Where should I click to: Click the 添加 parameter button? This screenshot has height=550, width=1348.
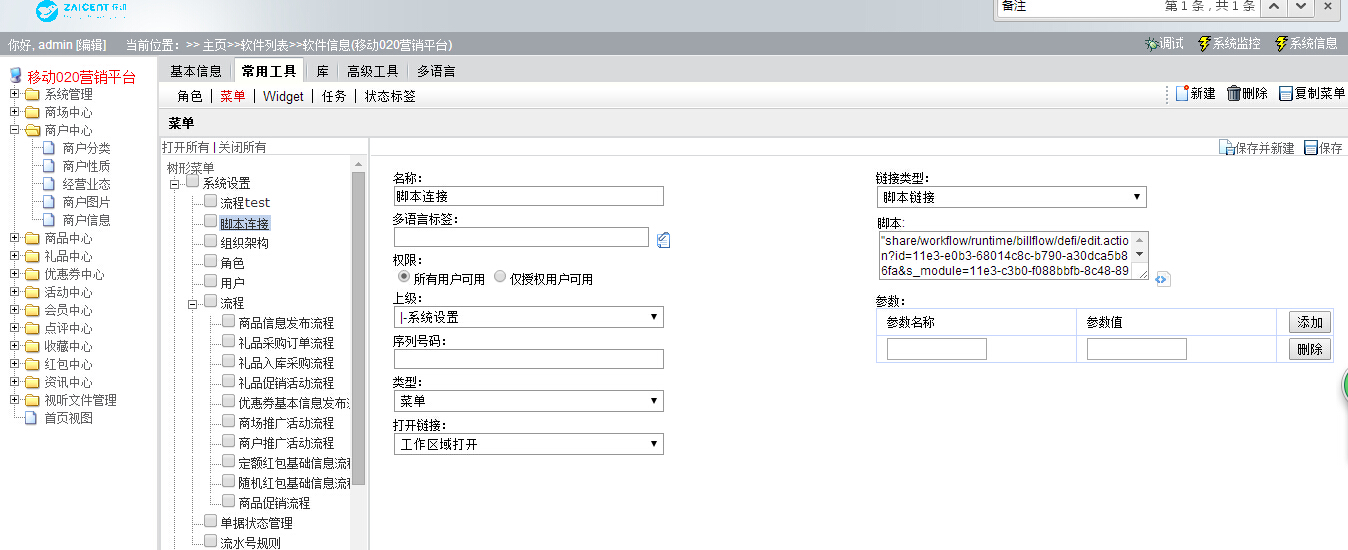point(1310,322)
